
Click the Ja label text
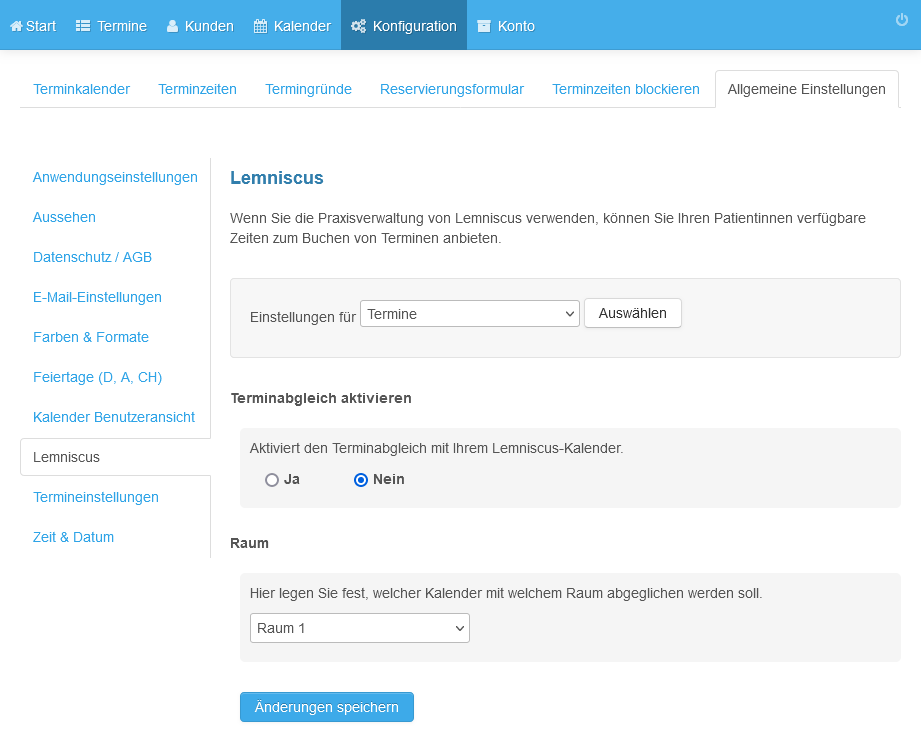pos(292,479)
